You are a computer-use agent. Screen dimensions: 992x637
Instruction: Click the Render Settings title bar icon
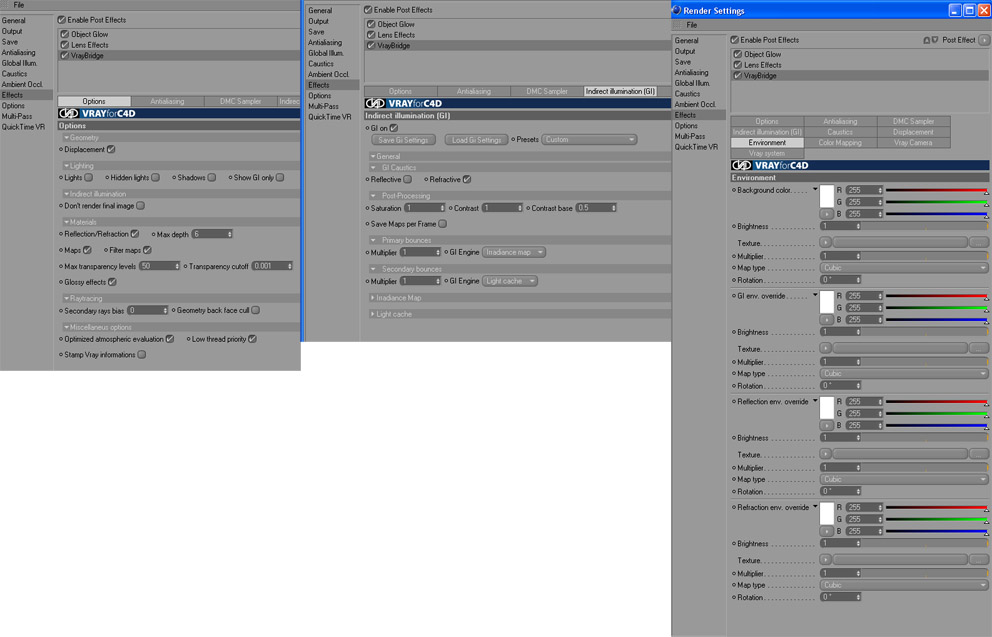(677, 10)
